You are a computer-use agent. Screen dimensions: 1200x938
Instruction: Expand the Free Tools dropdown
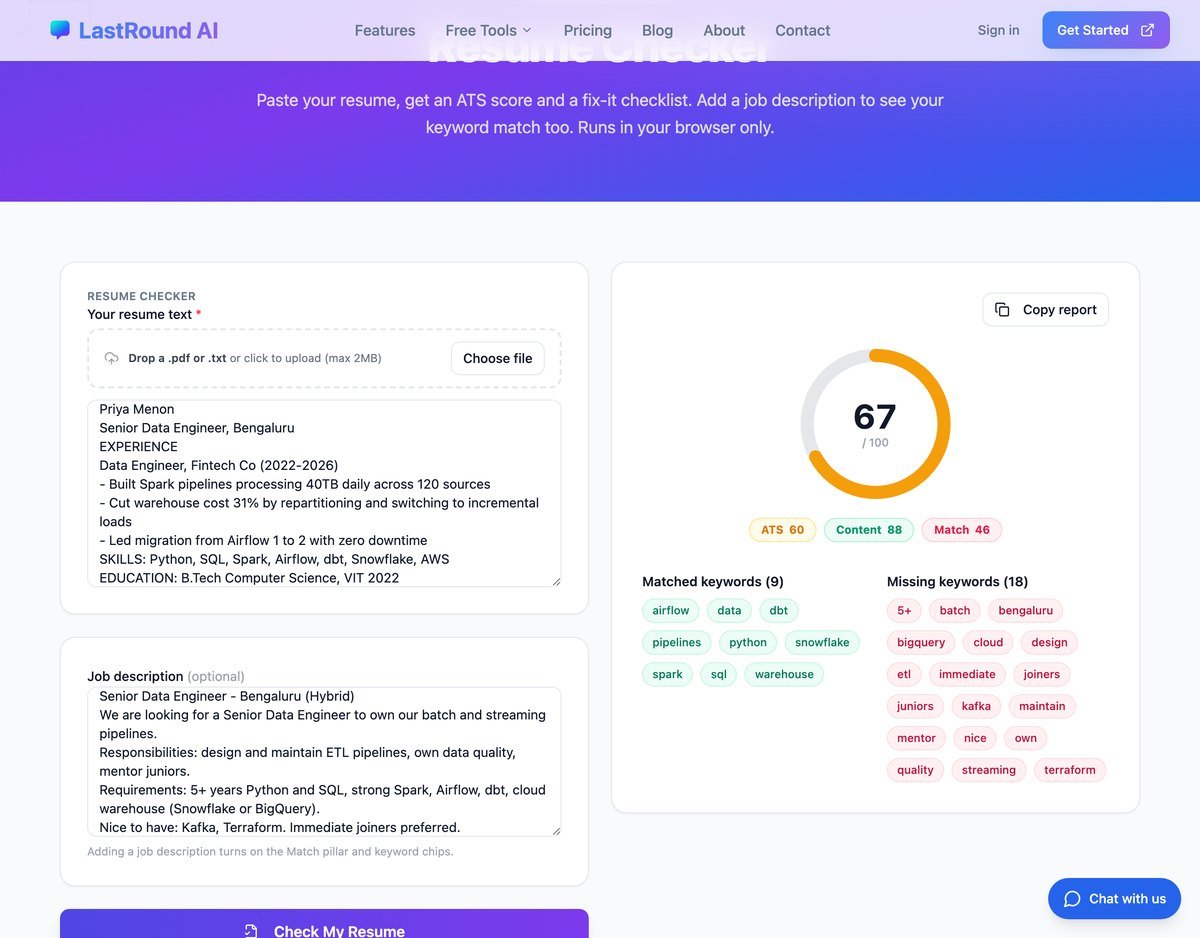(x=488, y=30)
